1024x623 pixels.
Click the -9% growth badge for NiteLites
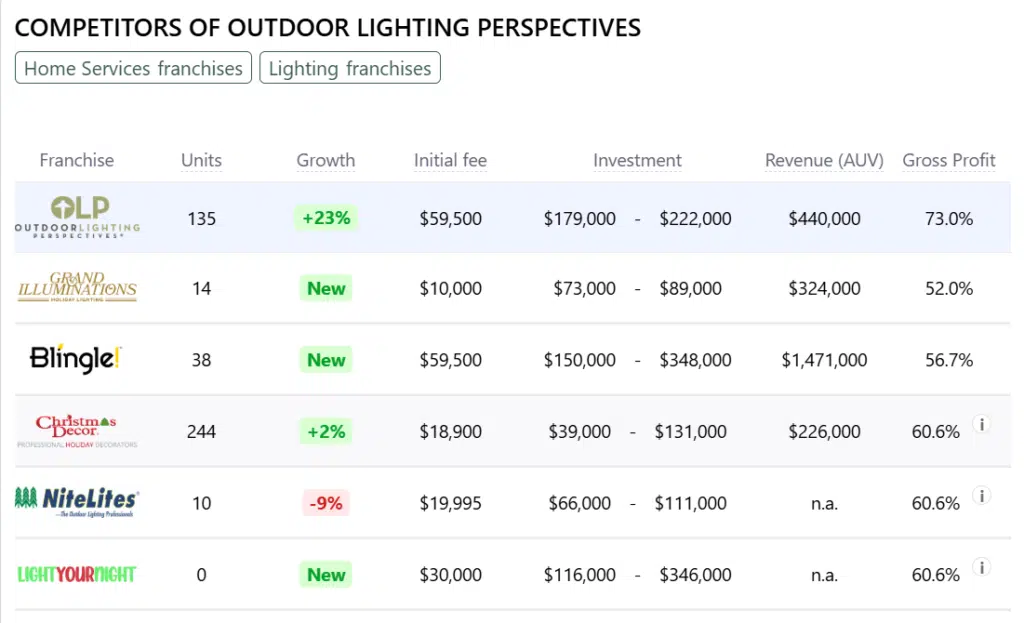pos(326,503)
